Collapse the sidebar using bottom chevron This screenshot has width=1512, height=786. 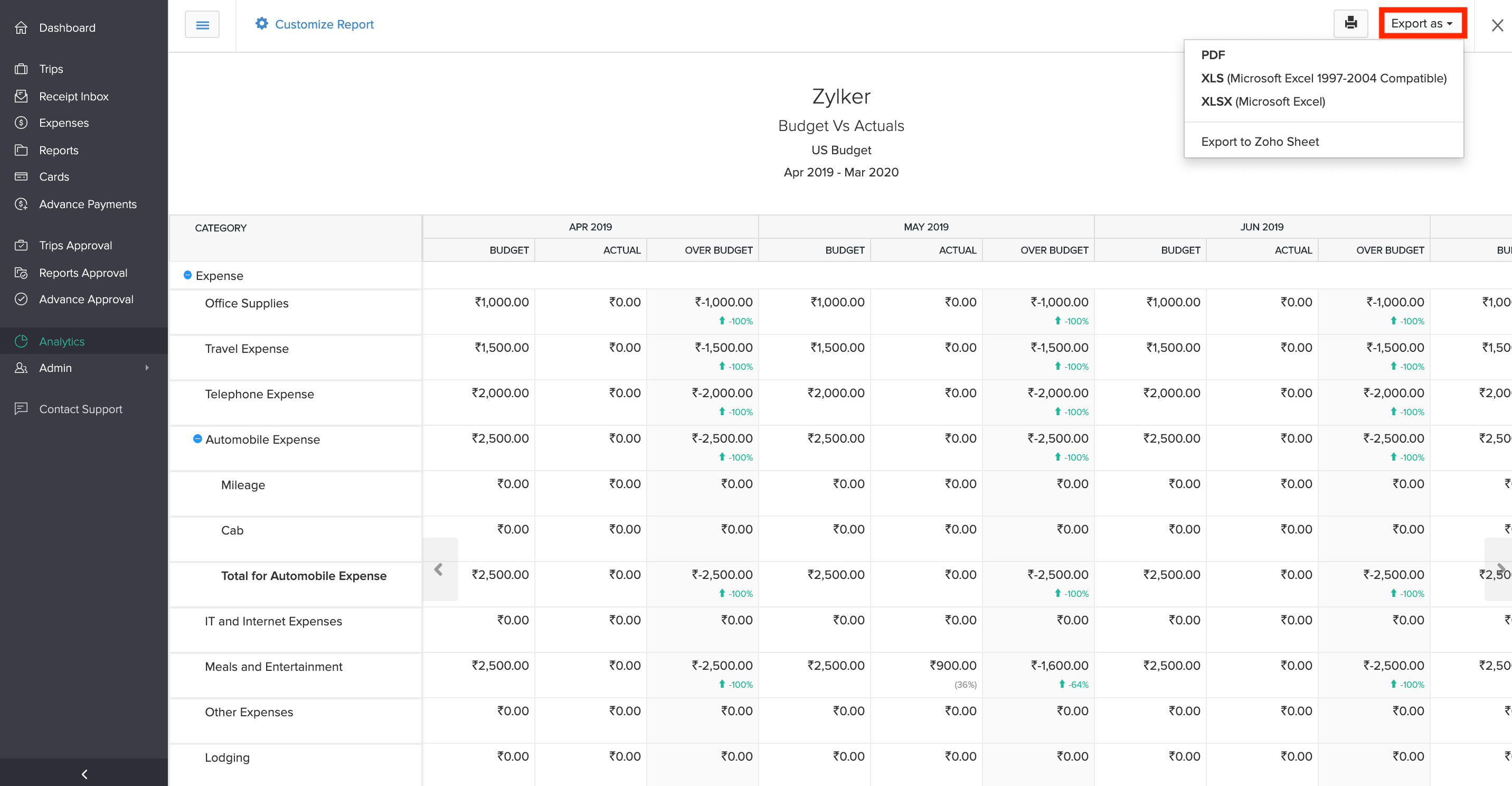click(x=84, y=774)
